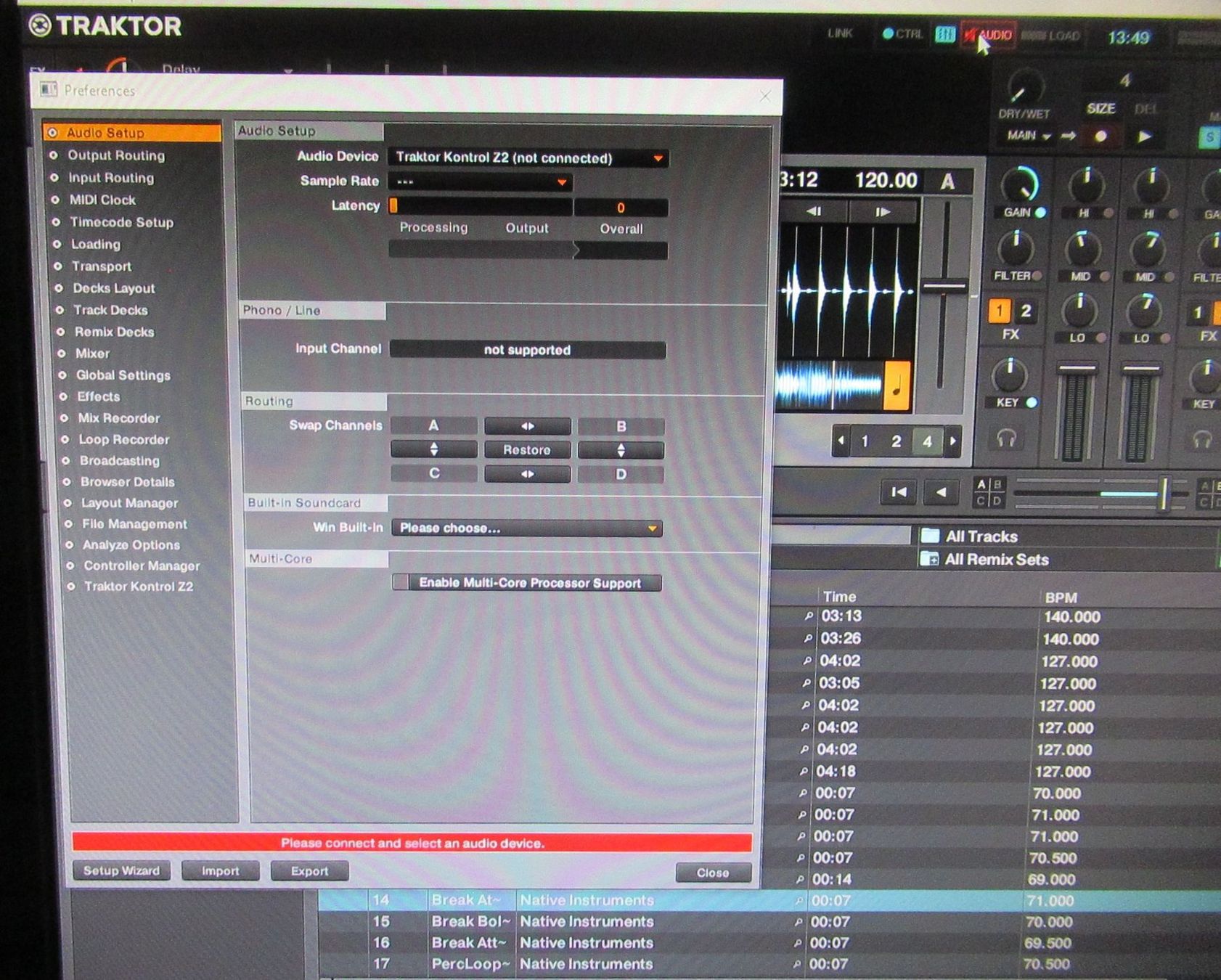Click loop size right arrow
The width and height of the screenshot is (1221, 980).
tap(953, 441)
